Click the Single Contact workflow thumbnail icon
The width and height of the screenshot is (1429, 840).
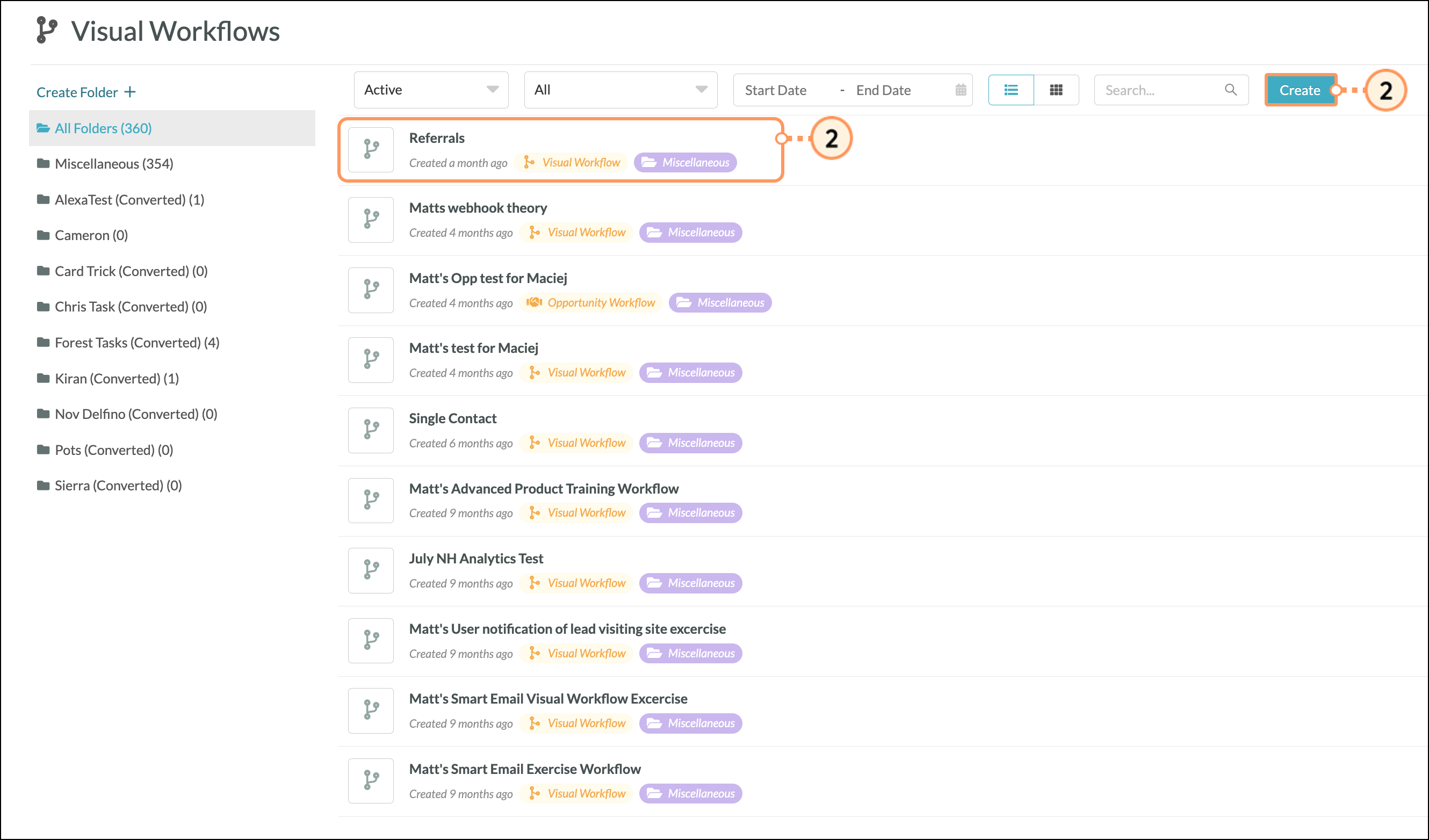pos(371,430)
